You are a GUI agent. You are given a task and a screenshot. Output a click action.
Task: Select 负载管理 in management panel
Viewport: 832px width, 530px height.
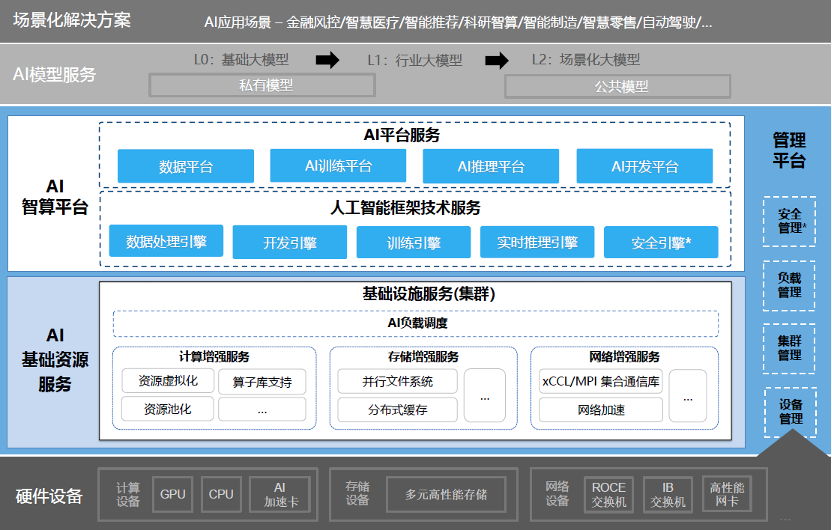coord(790,285)
